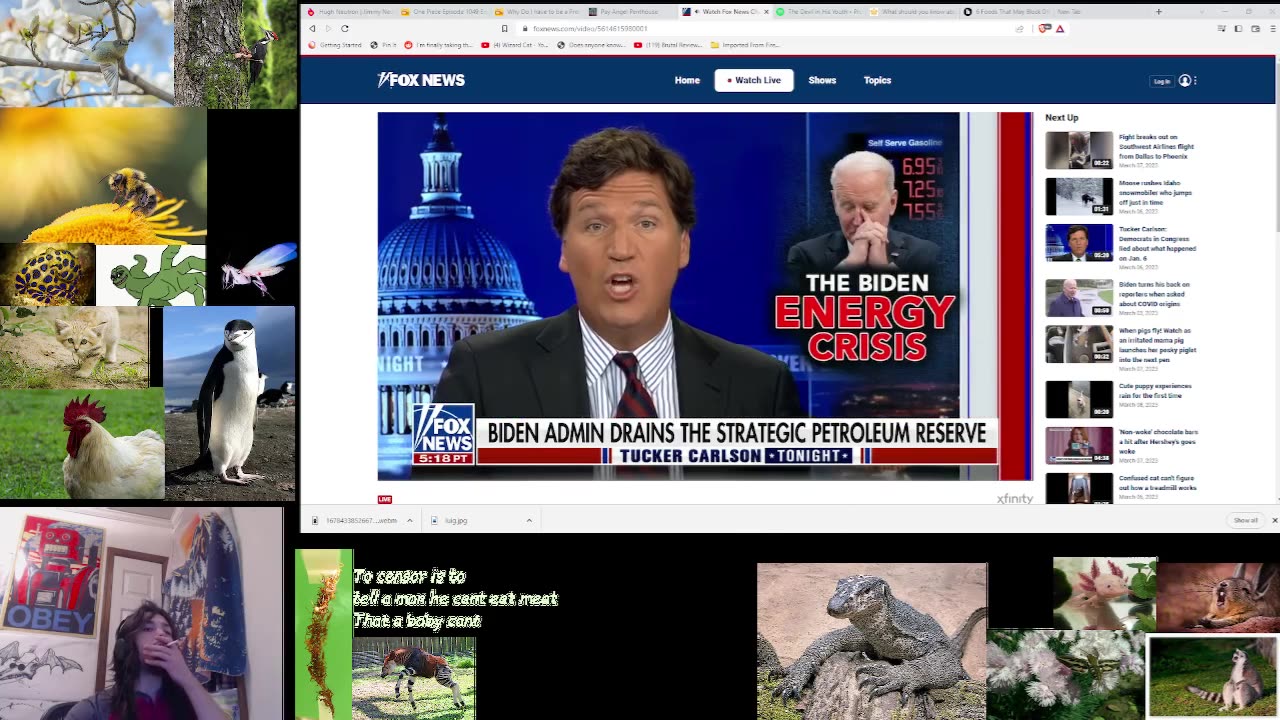This screenshot has width=1280, height=720.
Task: Open the user account profile icon
Action: tap(1185, 80)
